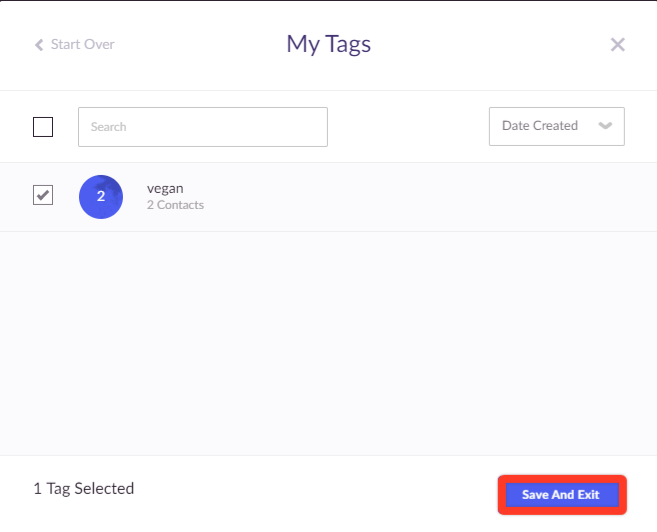
Task: Close the My Tags dialog
Action: pos(617,44)
